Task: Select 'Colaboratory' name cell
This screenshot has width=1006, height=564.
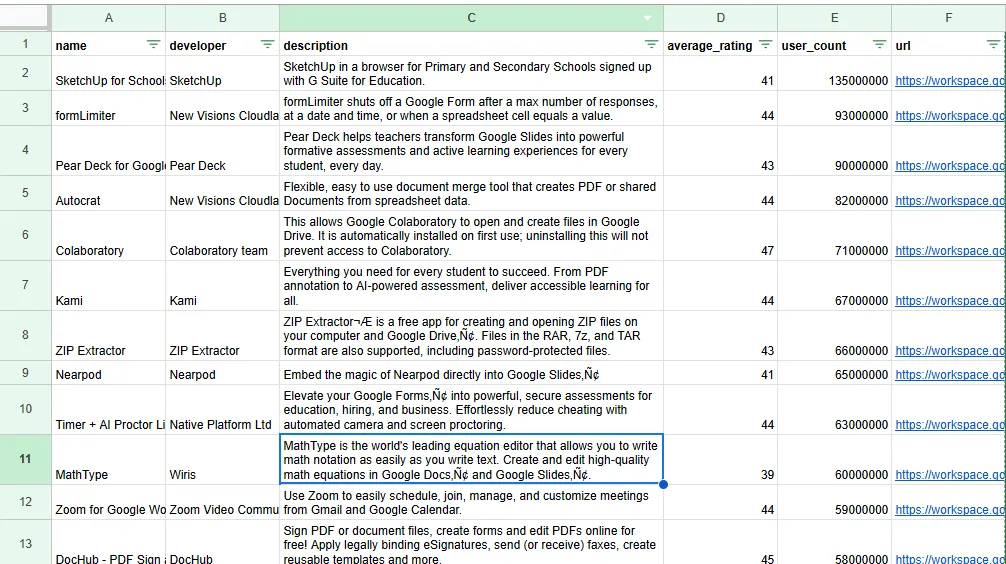Action: (108, 235)
